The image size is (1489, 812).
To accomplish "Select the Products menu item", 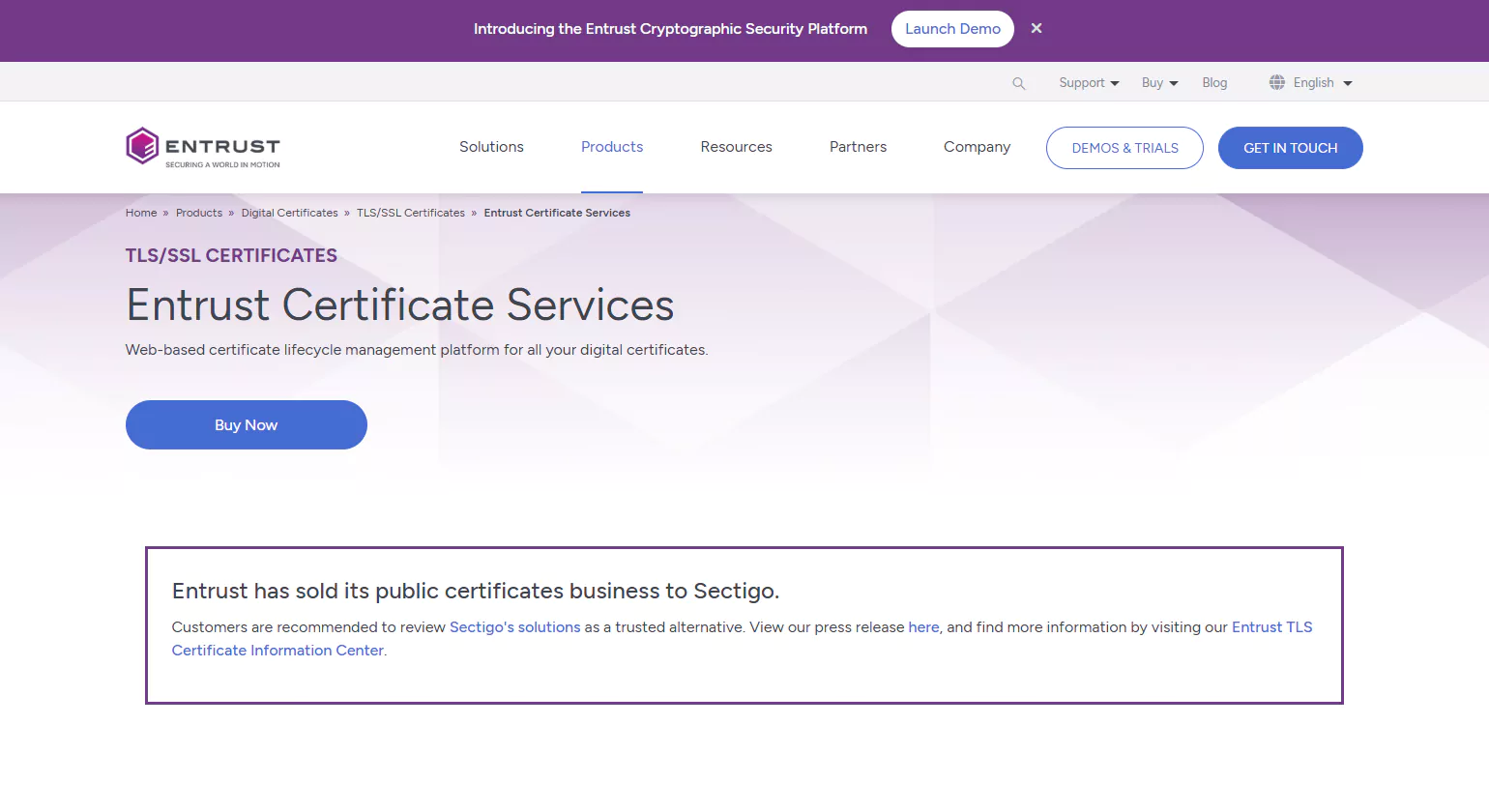I will [x=612, y=147].
